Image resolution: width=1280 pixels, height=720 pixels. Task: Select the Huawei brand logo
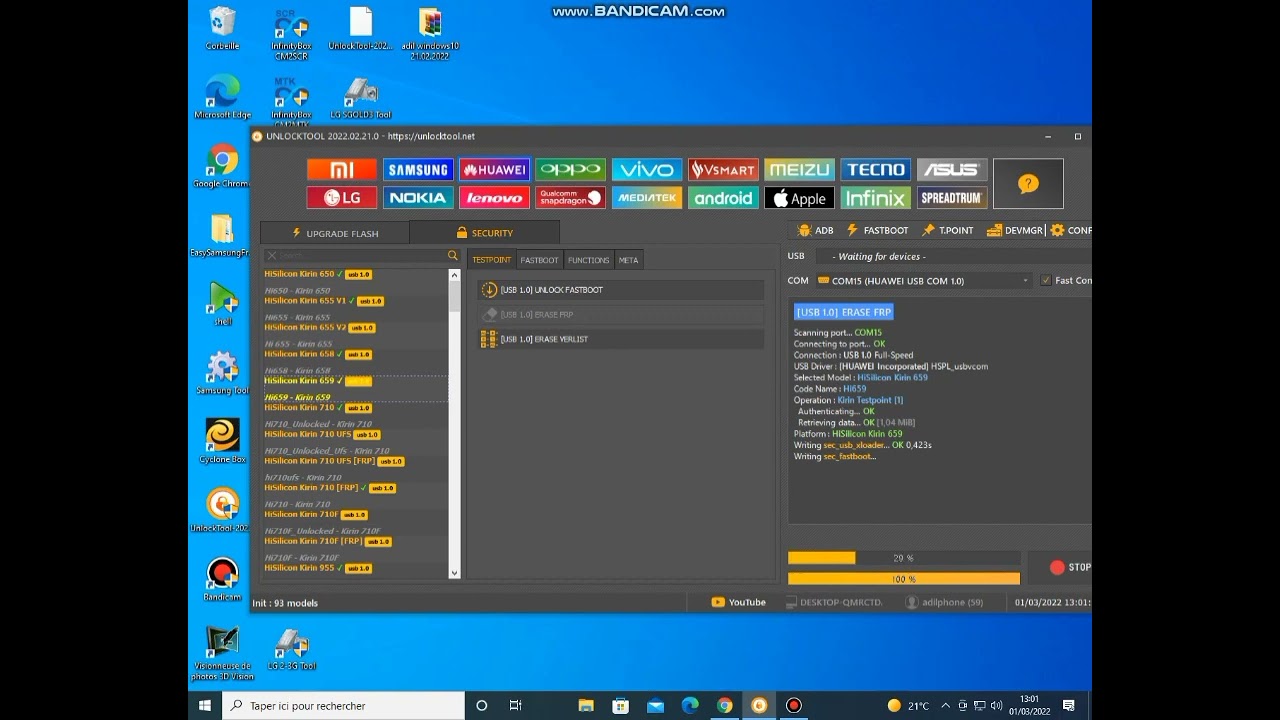pyautogui.click(x=494, y=170)
